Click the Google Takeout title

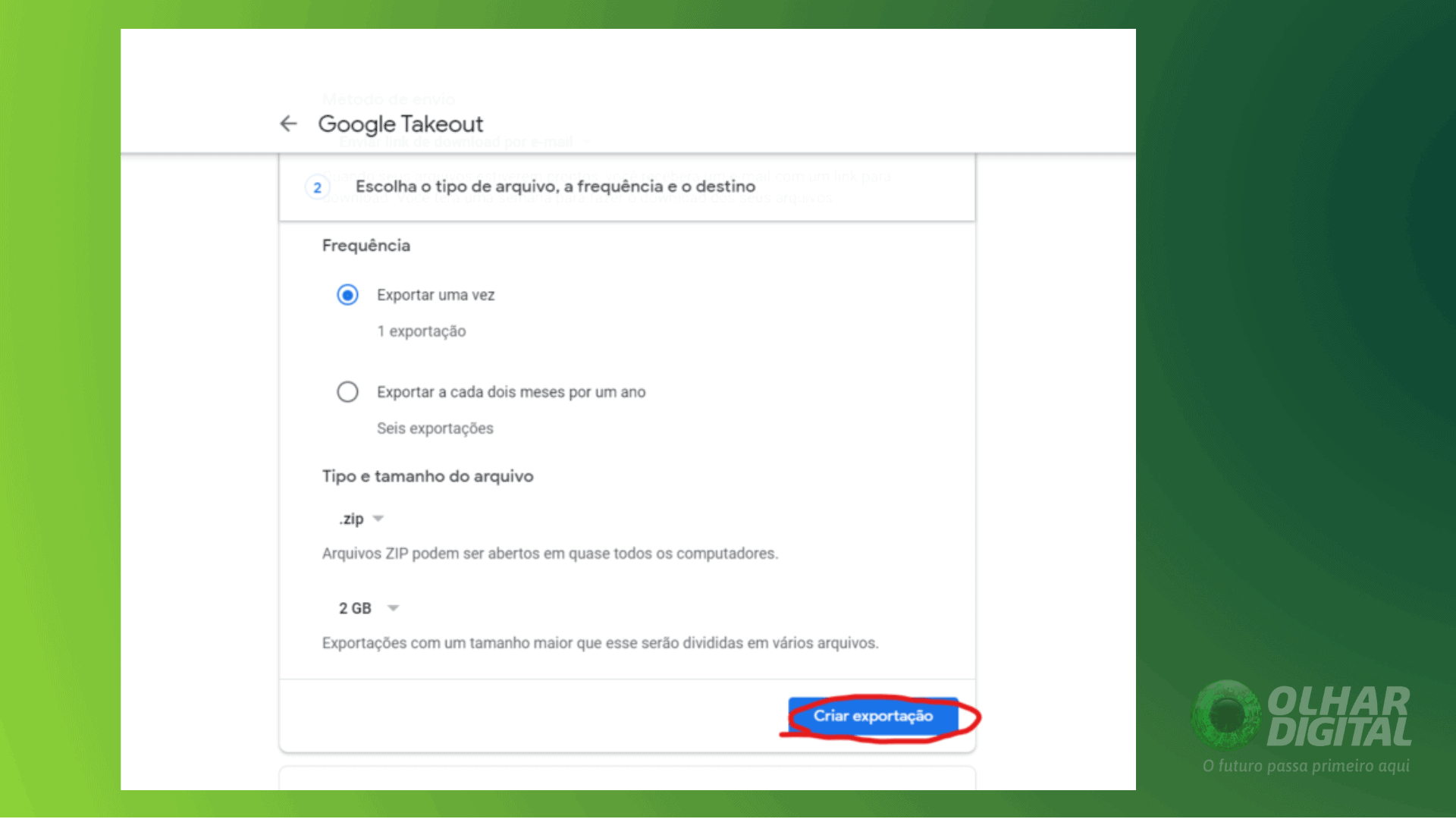(400, 124)
